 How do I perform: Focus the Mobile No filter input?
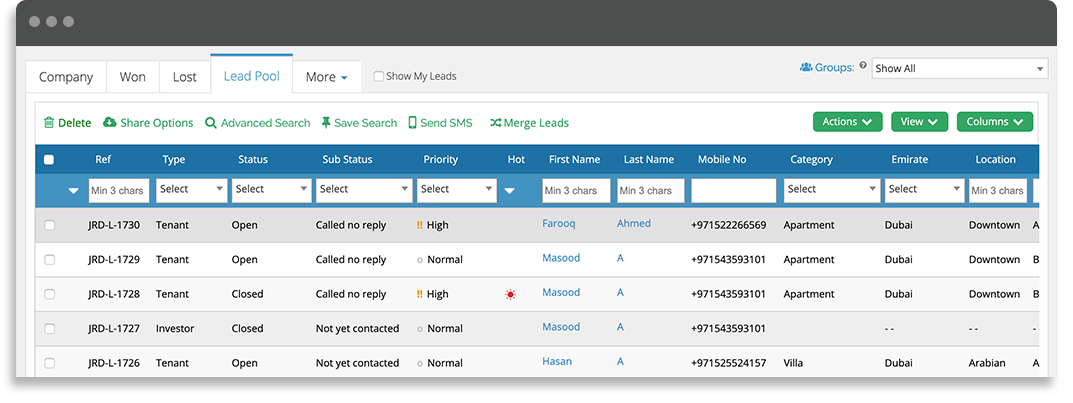pyautogui.click(x=734, y=190)
